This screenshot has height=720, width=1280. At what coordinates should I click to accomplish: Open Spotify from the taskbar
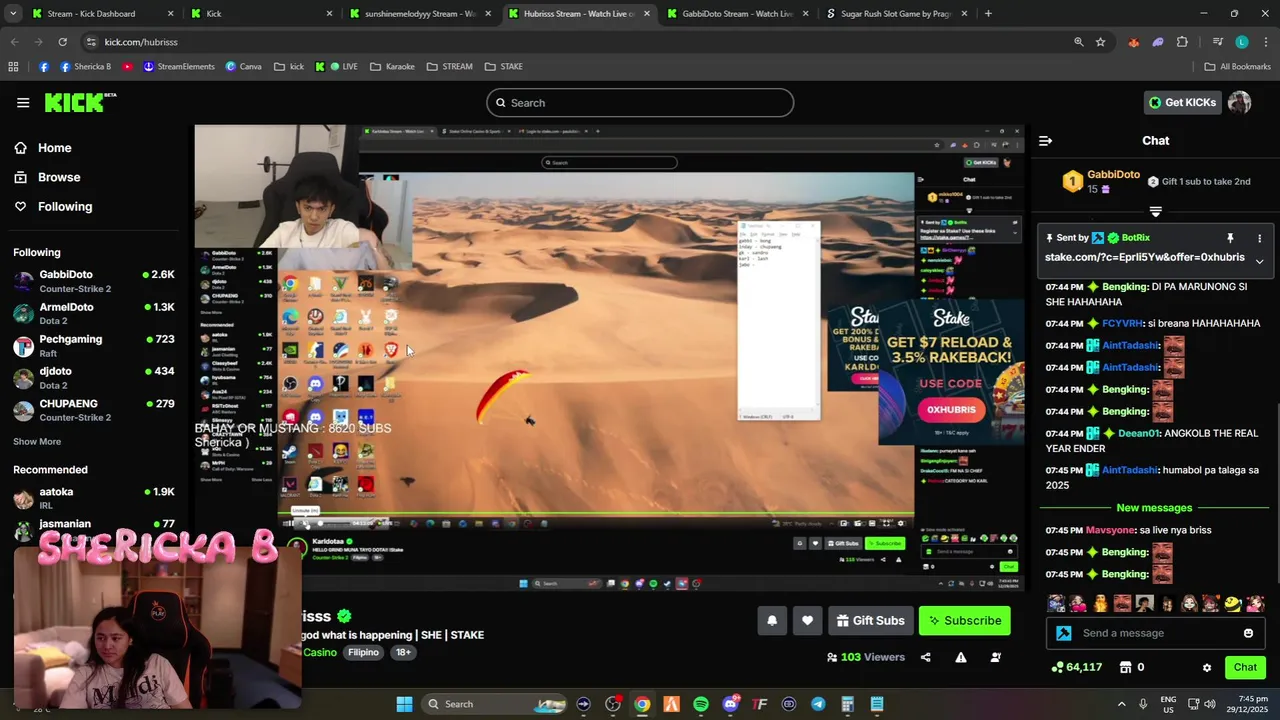click(701, 704)
